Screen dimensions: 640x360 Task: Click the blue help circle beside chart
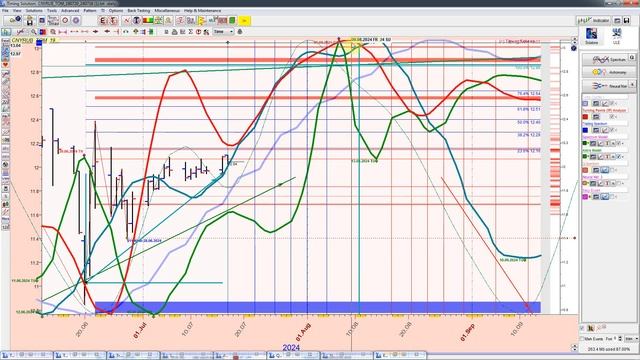[x=573, y=48]
